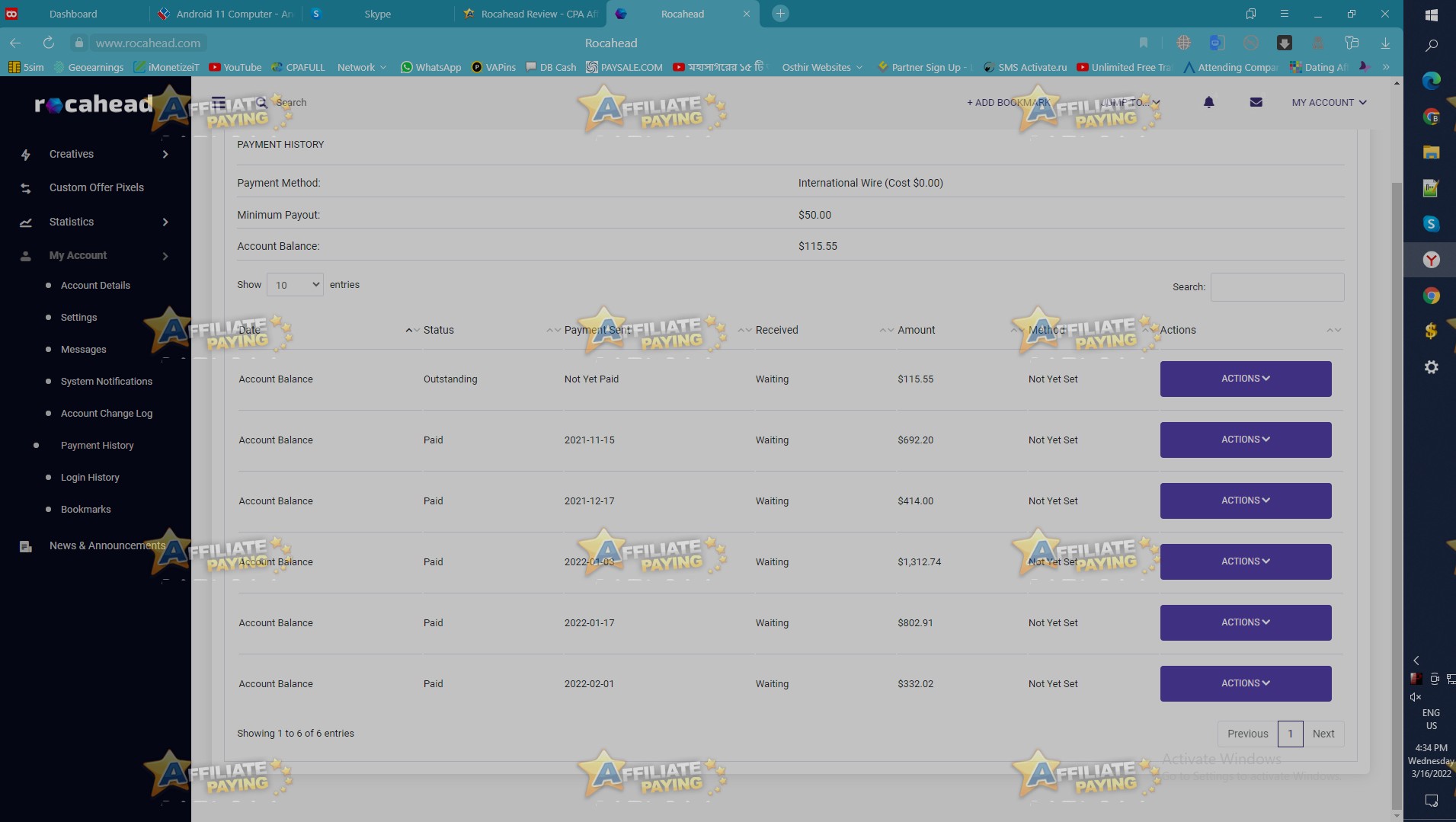
Task: Open Skype from the taskbar
Action: (1431, 223)
